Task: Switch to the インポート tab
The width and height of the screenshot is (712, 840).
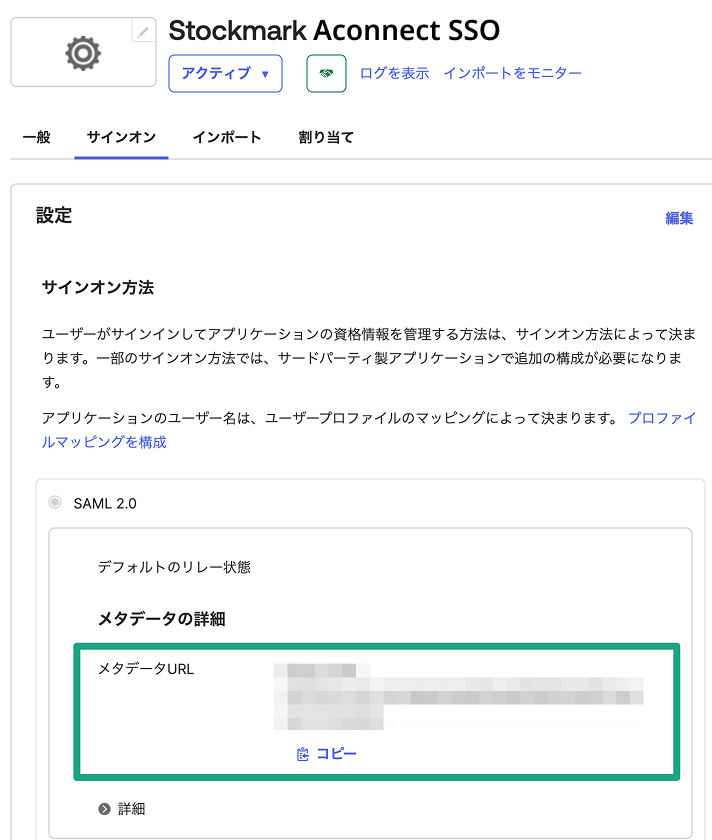Action: coord(227,138)
